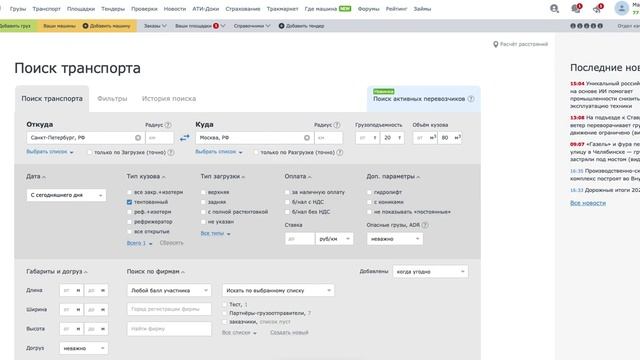Open the Тендеры top menu

(x=113, y=9)
